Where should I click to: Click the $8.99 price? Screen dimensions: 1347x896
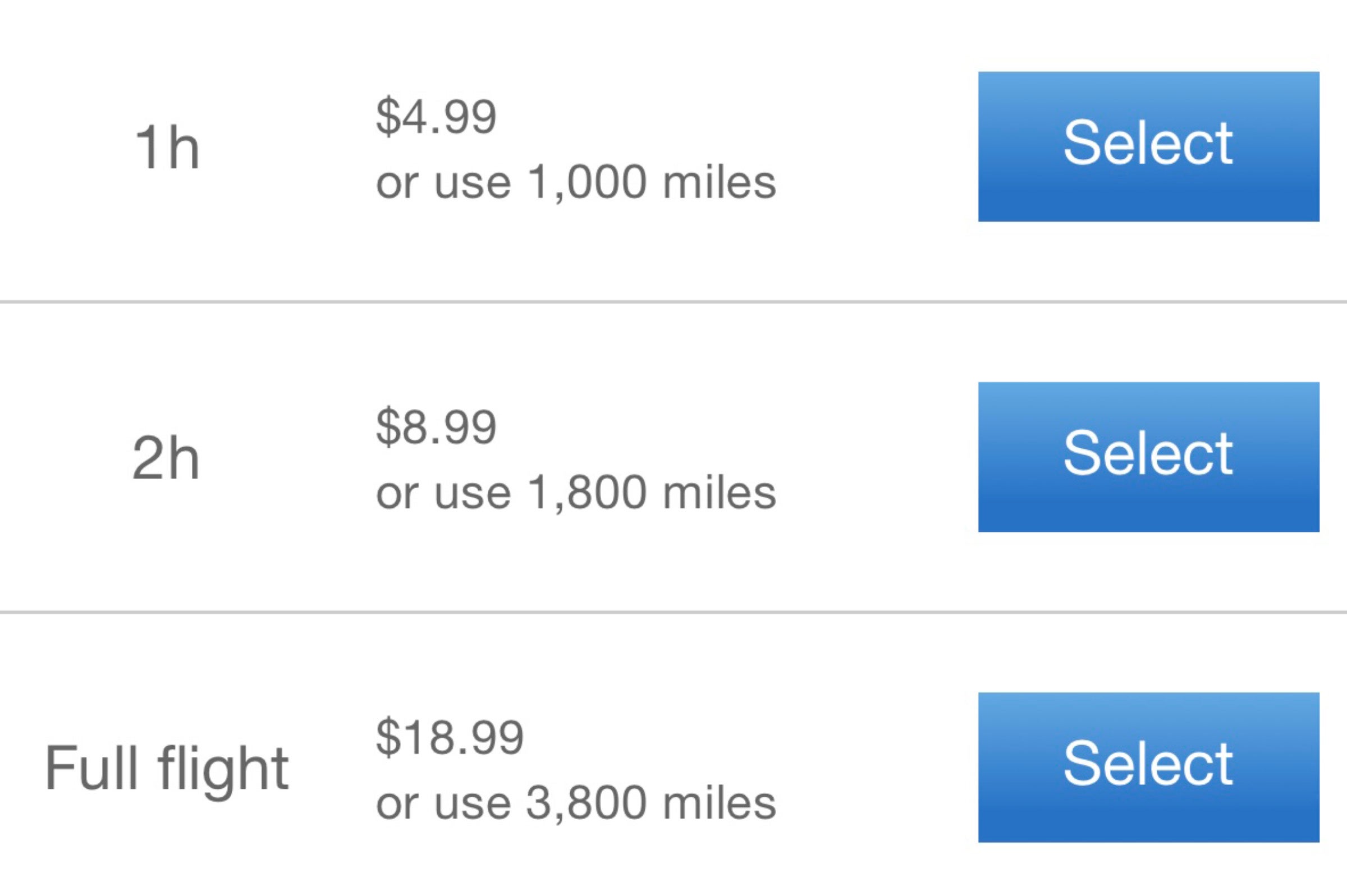click(x=436, y=427)
